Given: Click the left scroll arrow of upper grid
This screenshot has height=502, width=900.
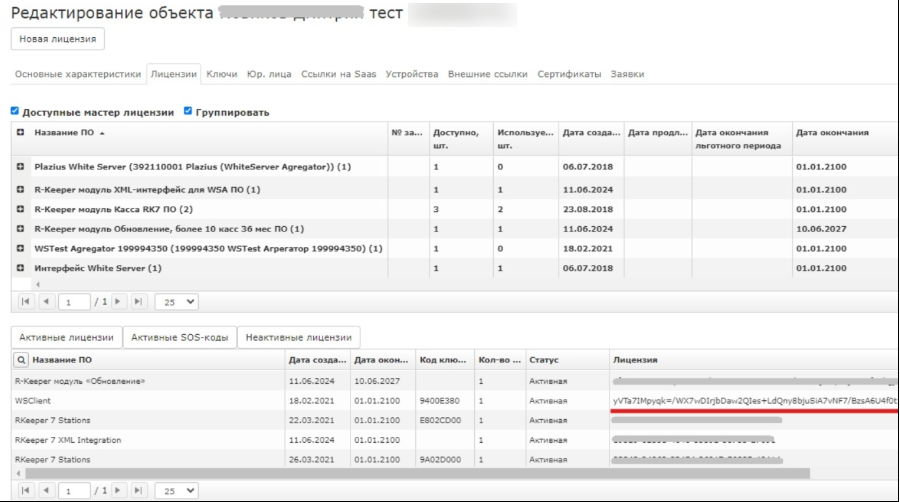Looking at the screenshot, I should pos(38,285).
